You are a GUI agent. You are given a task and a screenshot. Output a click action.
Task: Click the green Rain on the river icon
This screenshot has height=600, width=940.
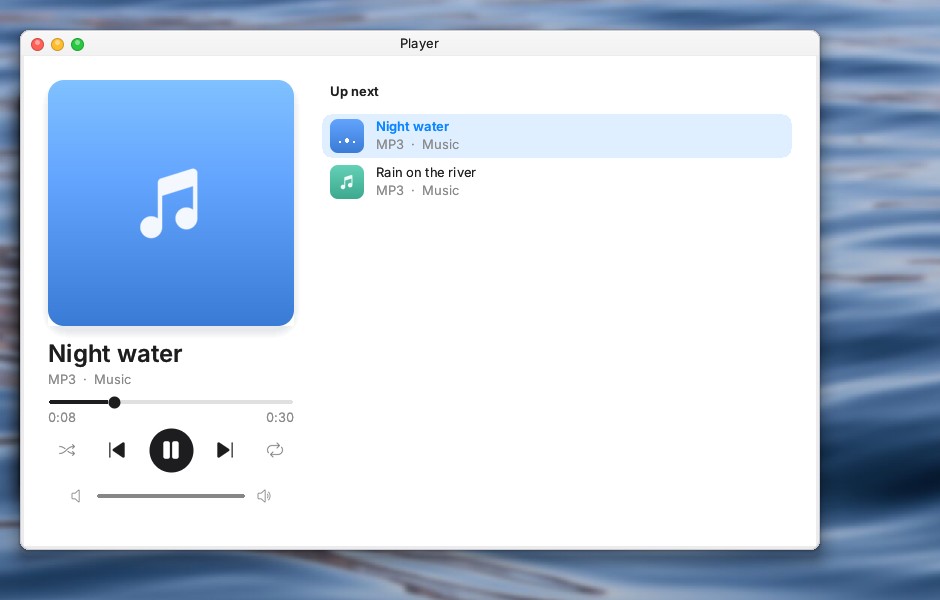347,182
